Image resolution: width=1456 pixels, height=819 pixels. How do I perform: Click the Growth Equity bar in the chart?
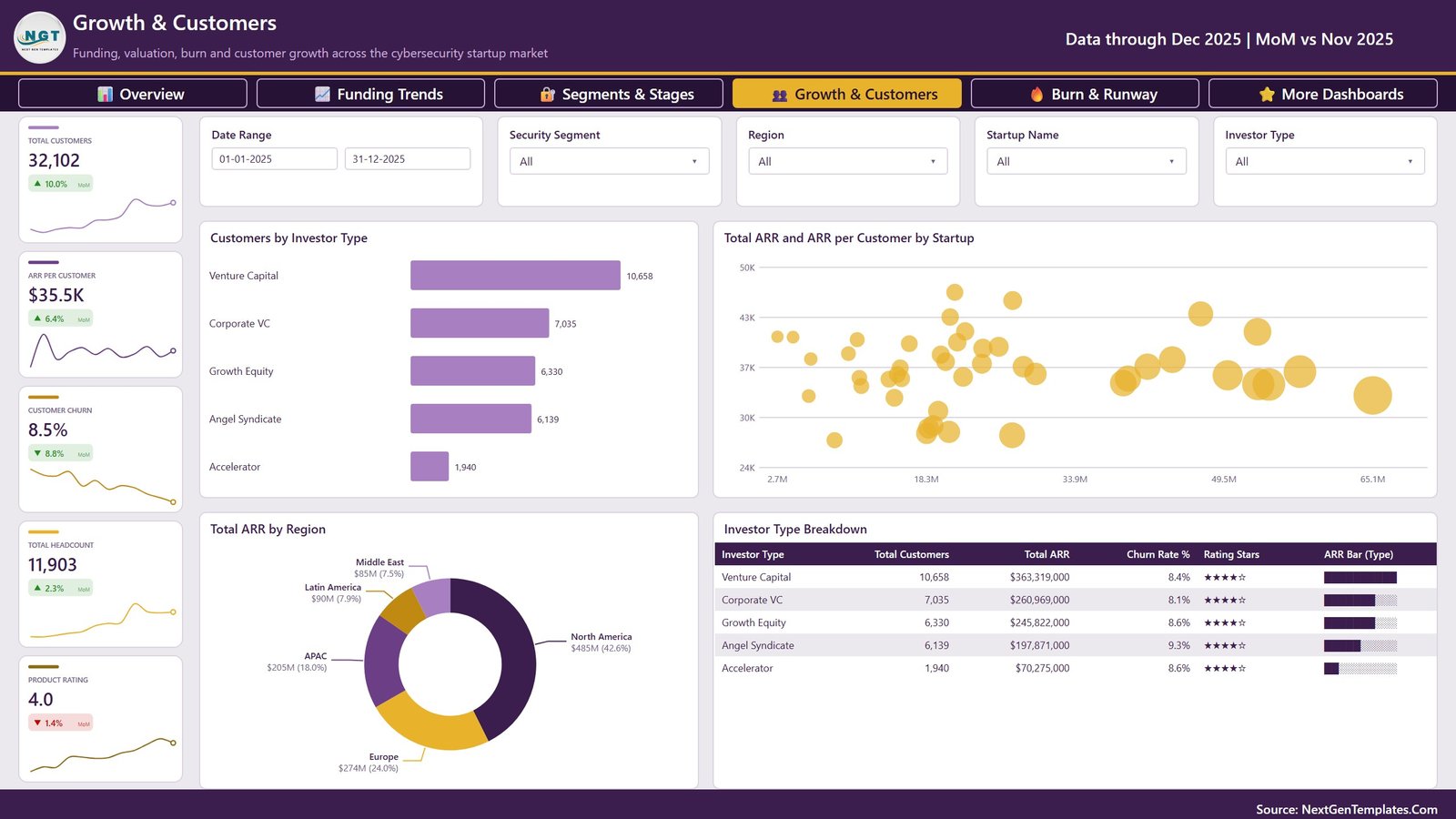click(472, 370)
